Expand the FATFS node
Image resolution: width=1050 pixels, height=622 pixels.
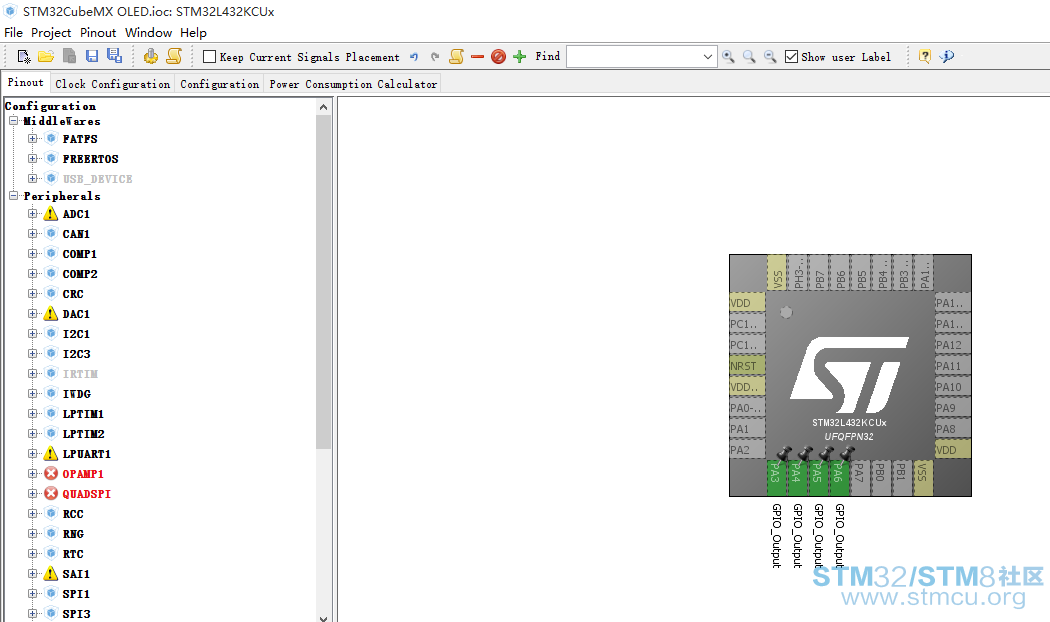click(x=32, y=139)
